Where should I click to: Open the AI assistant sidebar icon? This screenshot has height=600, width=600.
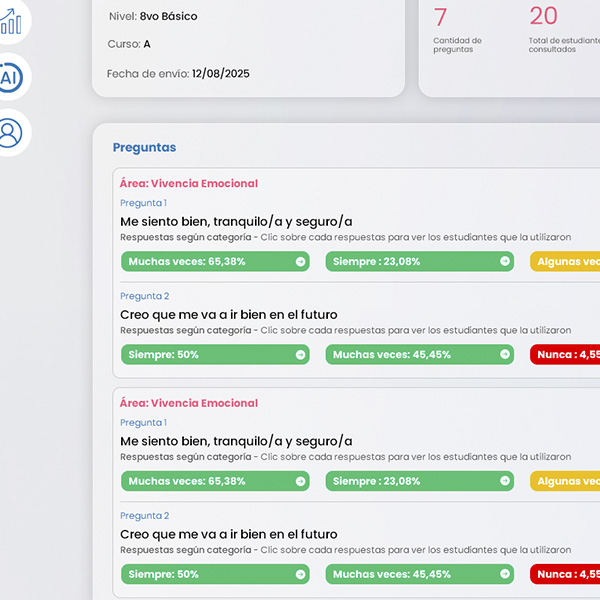pos(10,78)
